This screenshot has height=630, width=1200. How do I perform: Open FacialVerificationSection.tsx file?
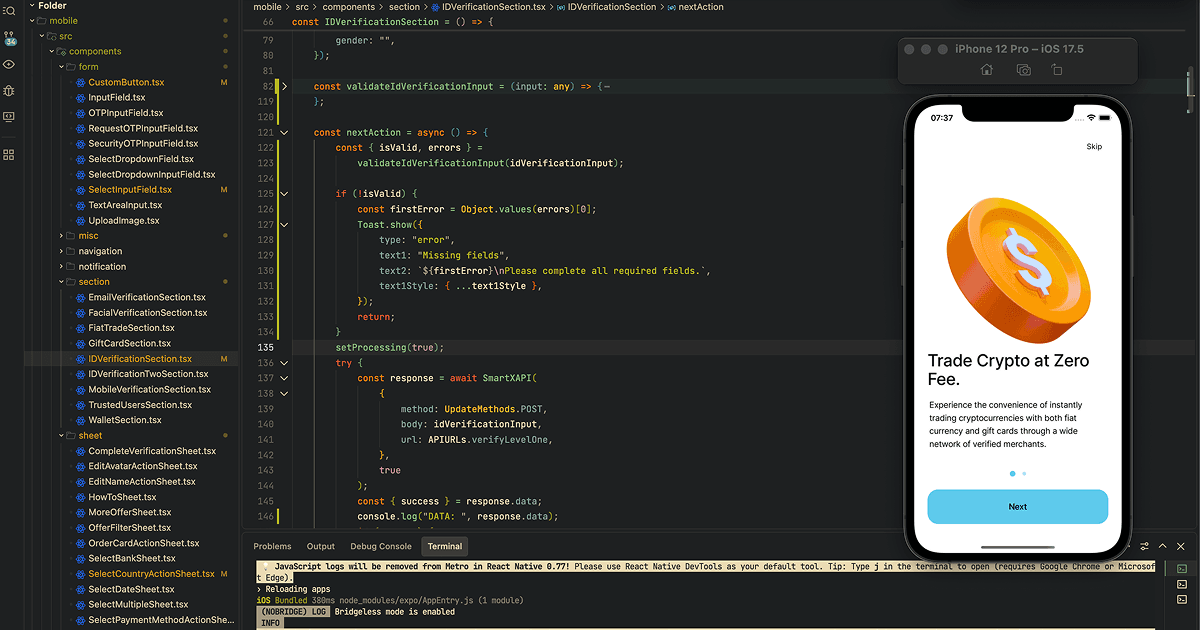(x=147, y=313)
